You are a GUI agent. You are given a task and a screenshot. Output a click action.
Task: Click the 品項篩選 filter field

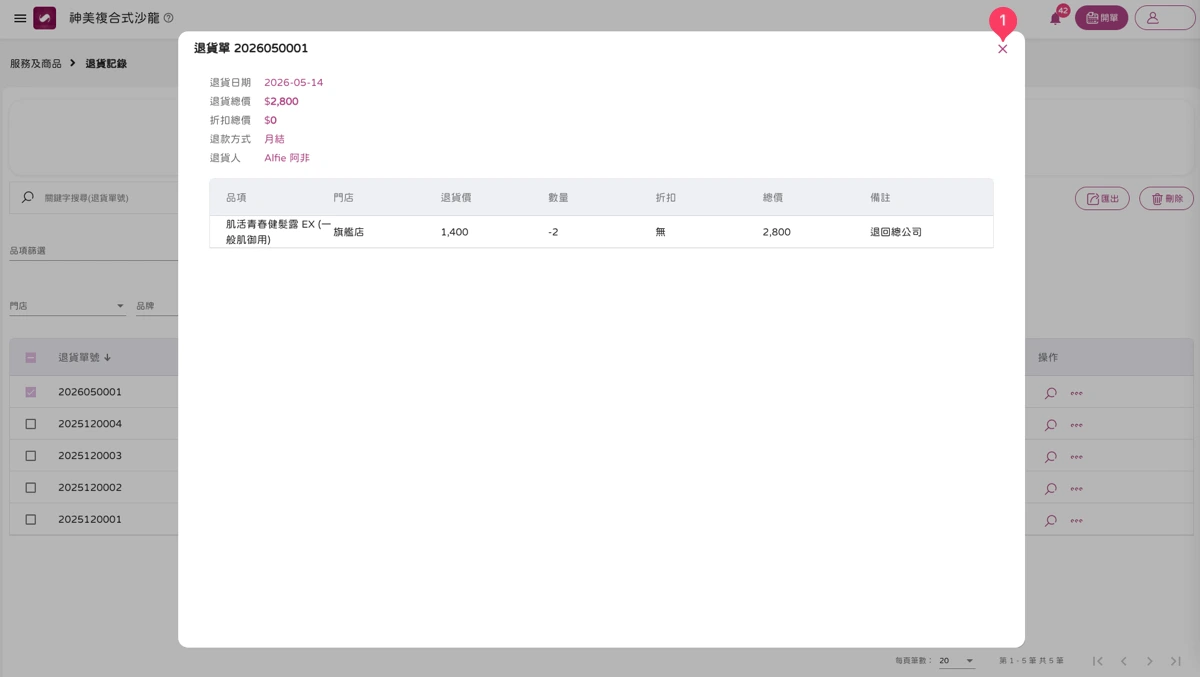(94, 251)
